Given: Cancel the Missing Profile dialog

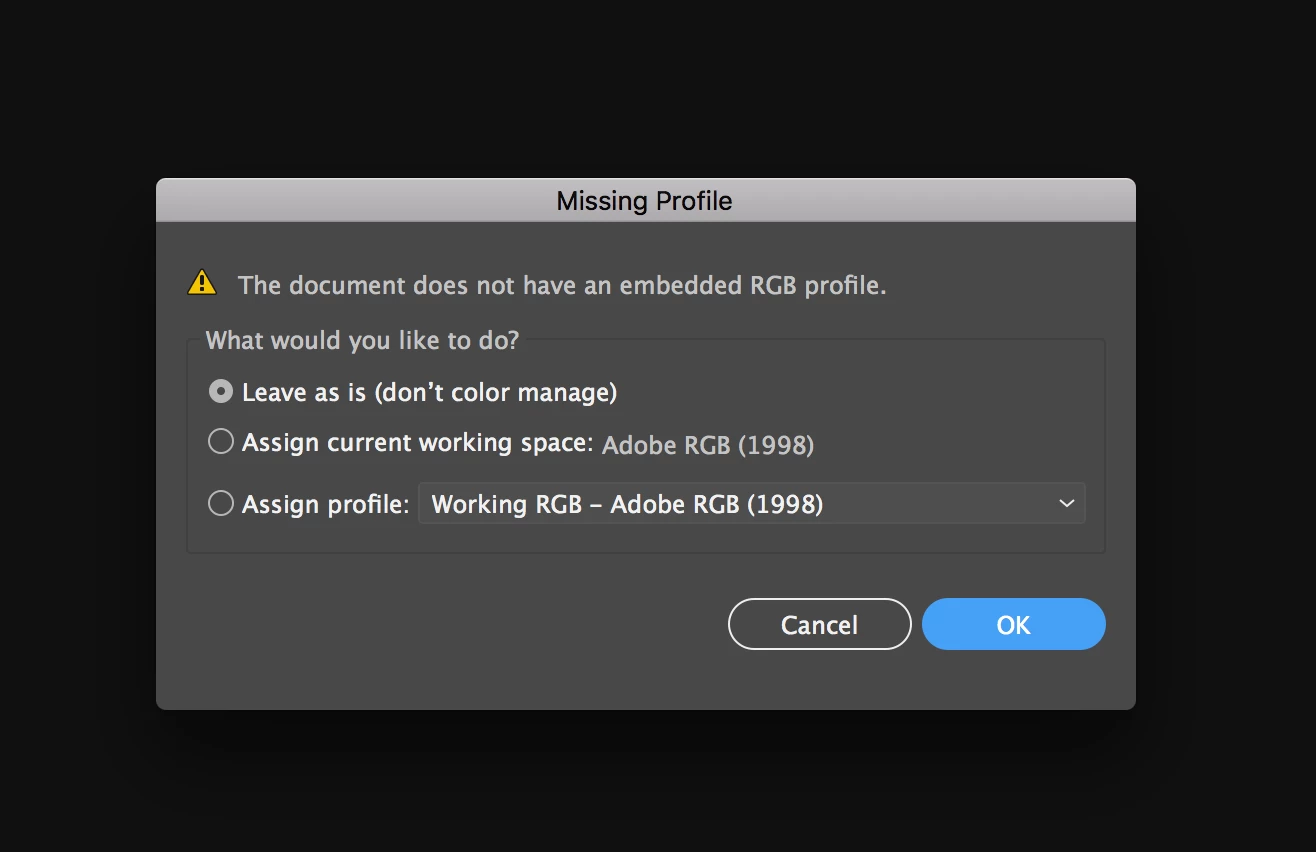Looking at the screenshot, I should pos(819,625).
